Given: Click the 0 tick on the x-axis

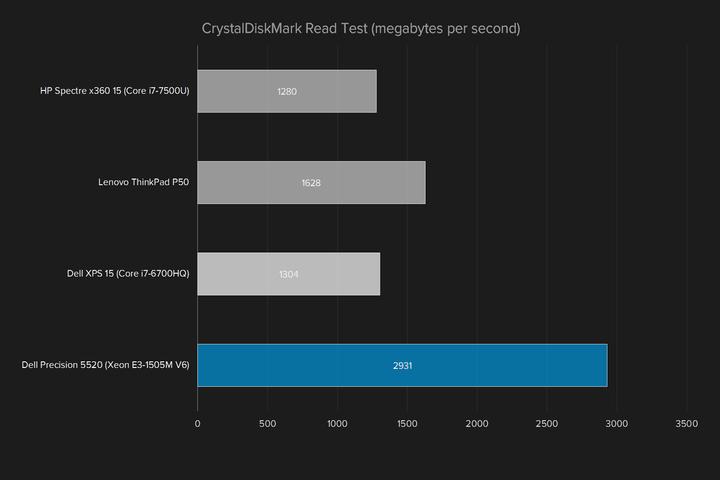Looking at the screenshot, I should 197,423.
